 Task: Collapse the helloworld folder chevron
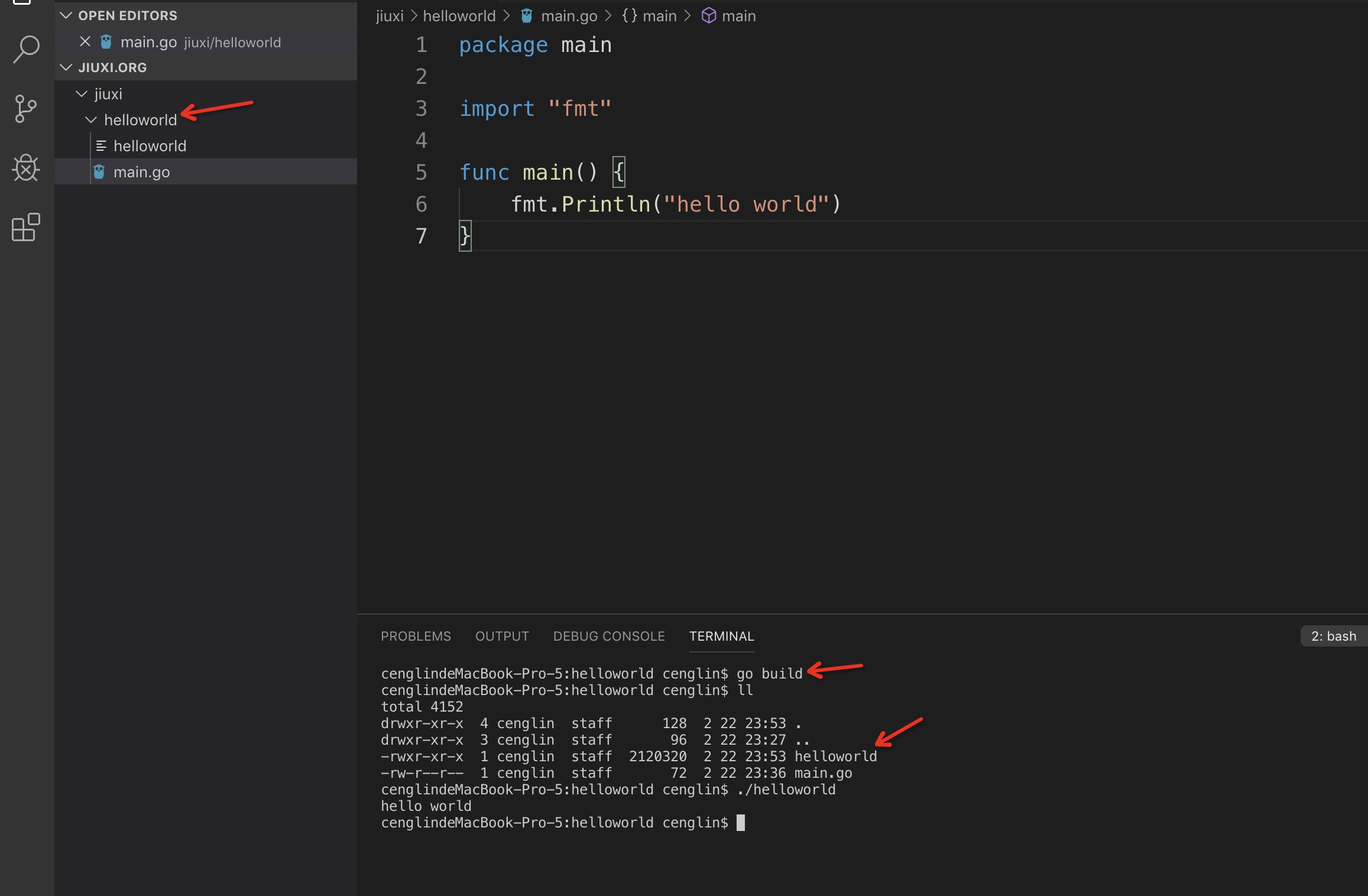pos(91,119)
